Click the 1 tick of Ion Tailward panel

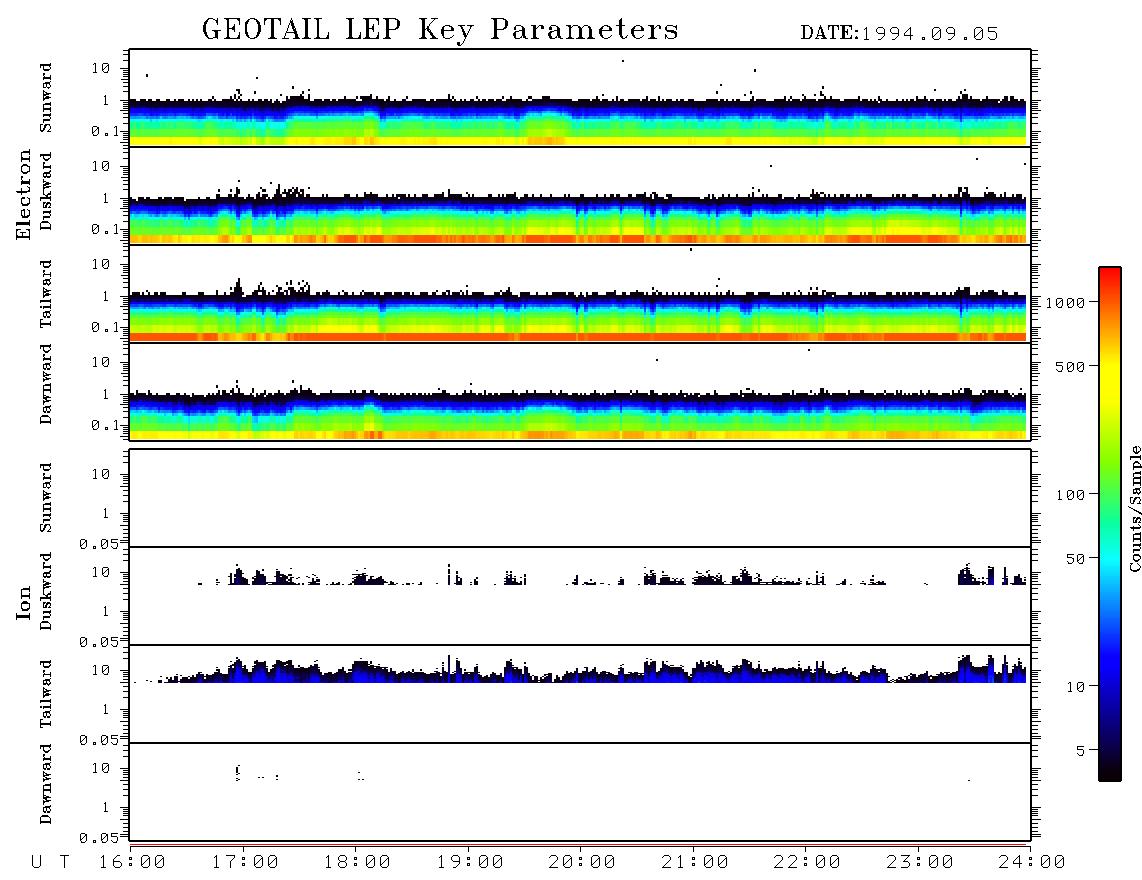click(106, 709)
